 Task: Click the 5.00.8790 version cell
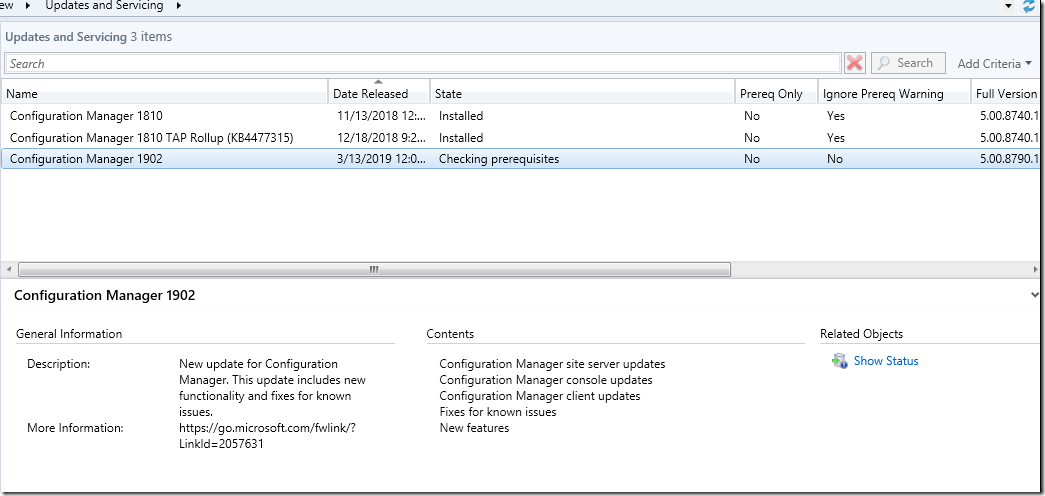[1009, 159]
